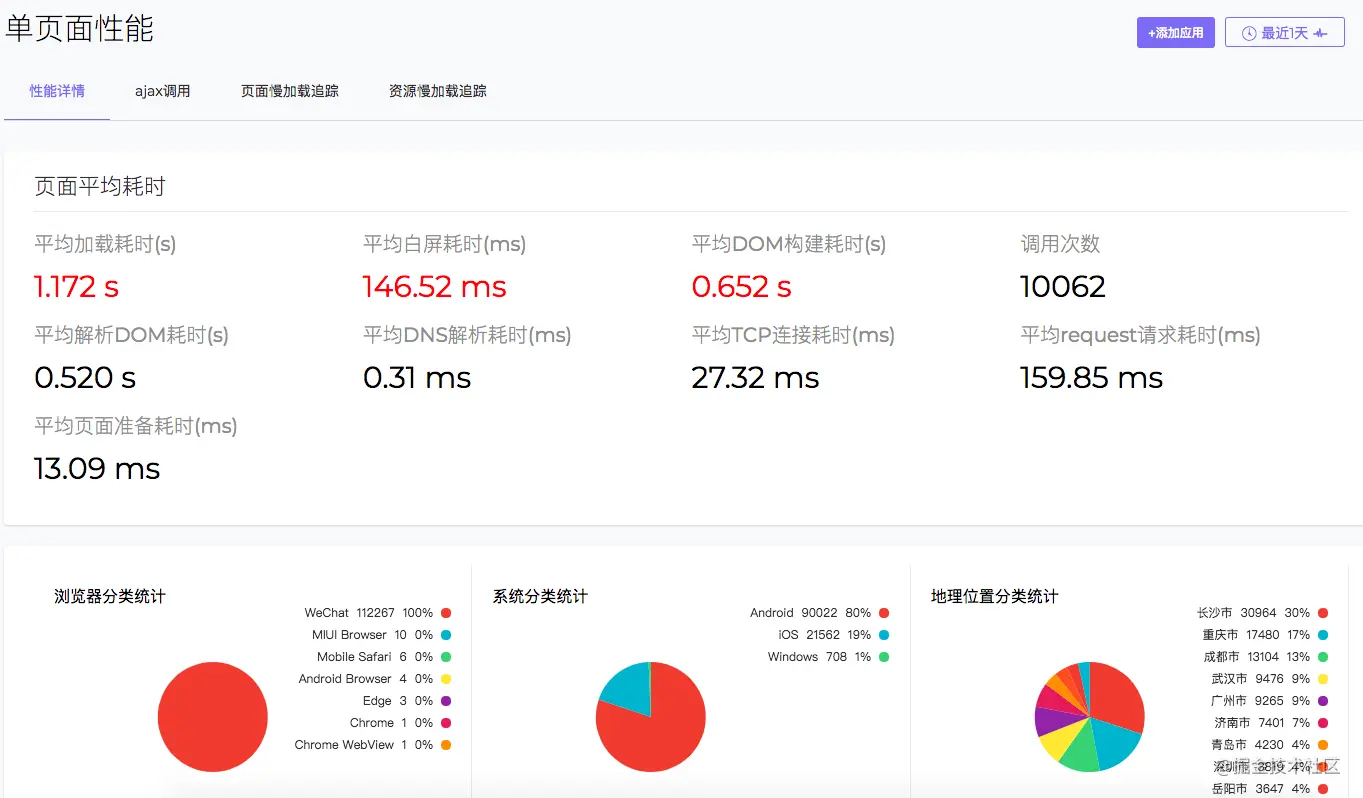Click the 单页面性能 page title
Image resolution: width=1363 pixels, height=798 pixels.
(80, 27)
